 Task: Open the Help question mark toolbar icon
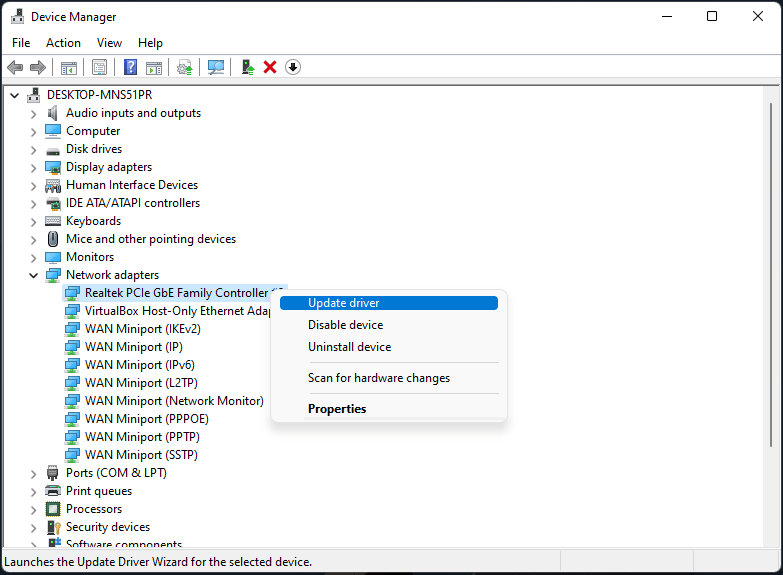(130, 67)
